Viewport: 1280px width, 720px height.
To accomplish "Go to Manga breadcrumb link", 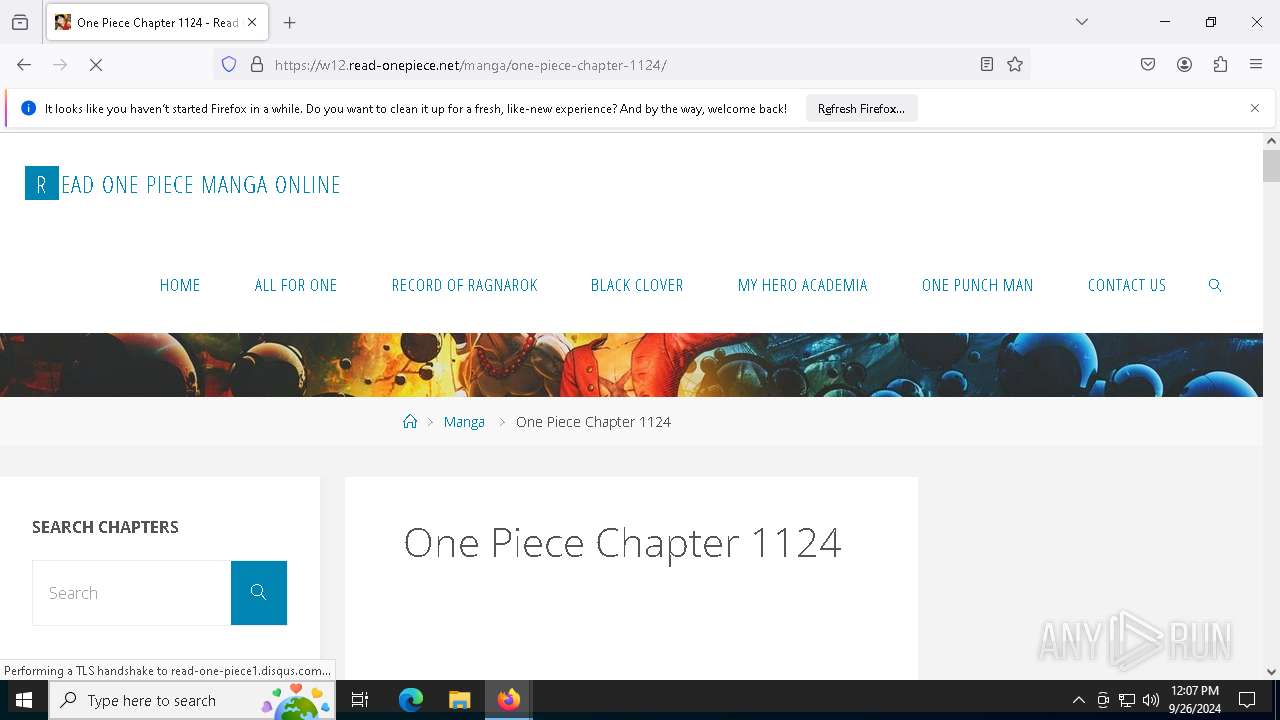I will tap(464, 422).
